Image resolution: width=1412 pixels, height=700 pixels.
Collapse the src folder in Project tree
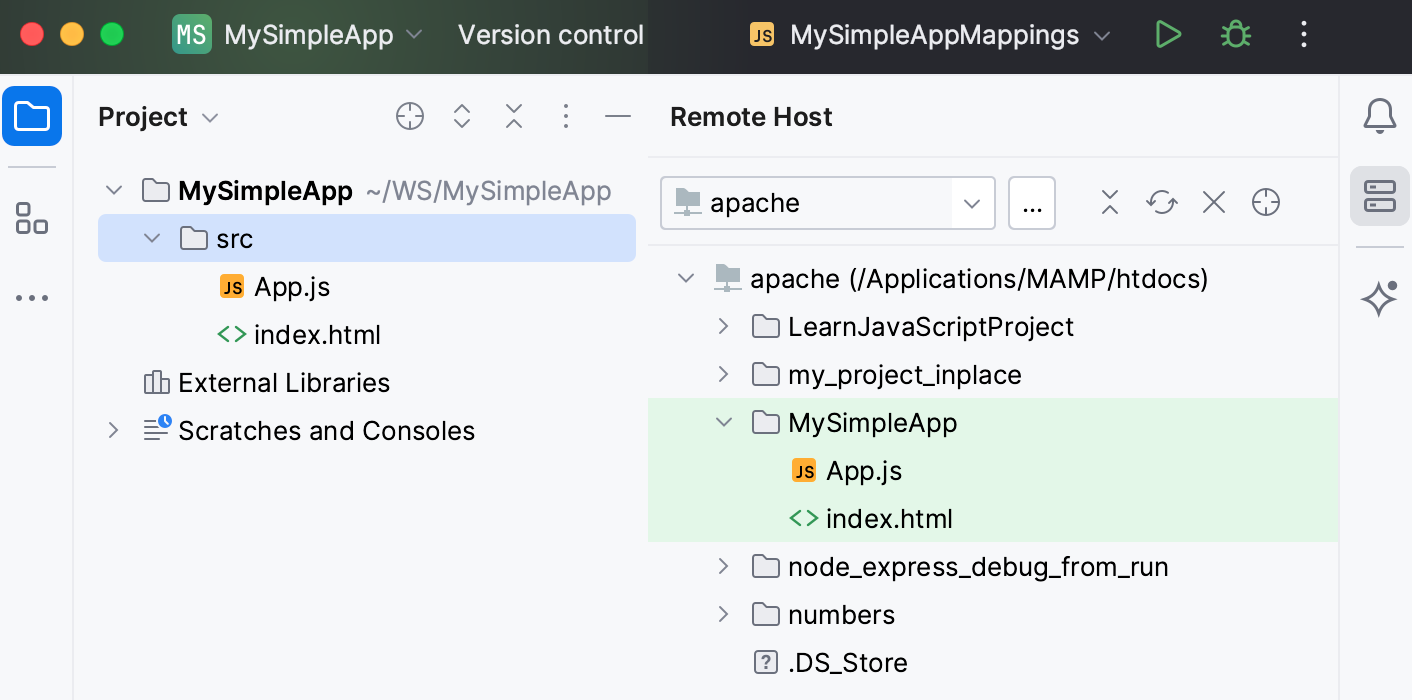coord(151,237)
